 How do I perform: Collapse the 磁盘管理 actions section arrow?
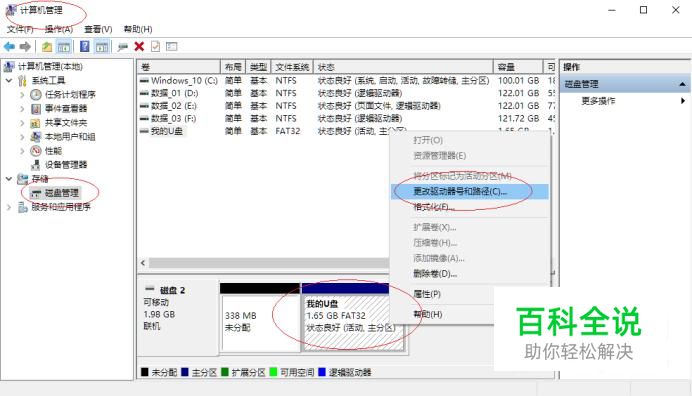(x=682, y=84)
